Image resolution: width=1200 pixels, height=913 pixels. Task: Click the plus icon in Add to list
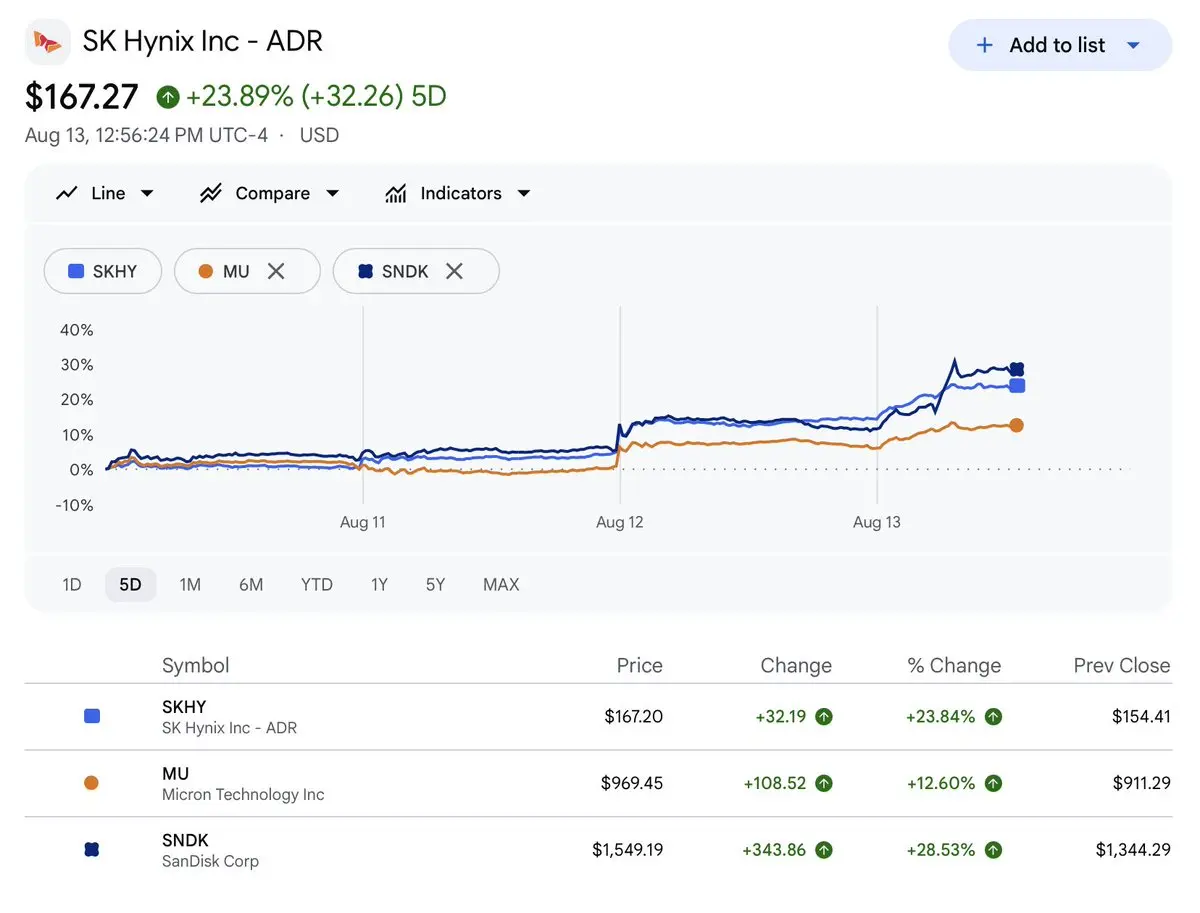(x=984, y=45)
